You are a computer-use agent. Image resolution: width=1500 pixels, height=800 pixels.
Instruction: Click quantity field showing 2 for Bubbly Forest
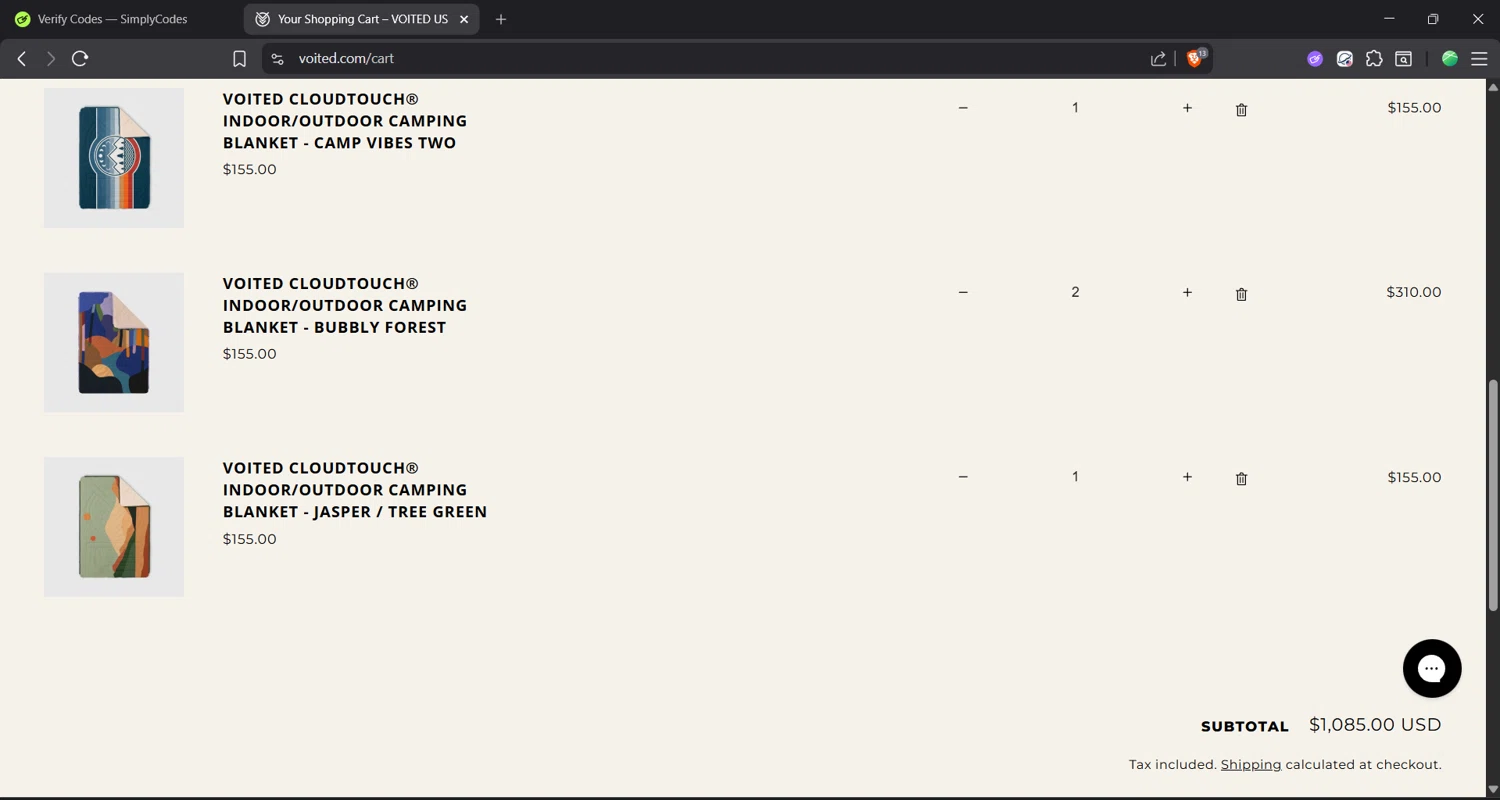coord(1075,292)
